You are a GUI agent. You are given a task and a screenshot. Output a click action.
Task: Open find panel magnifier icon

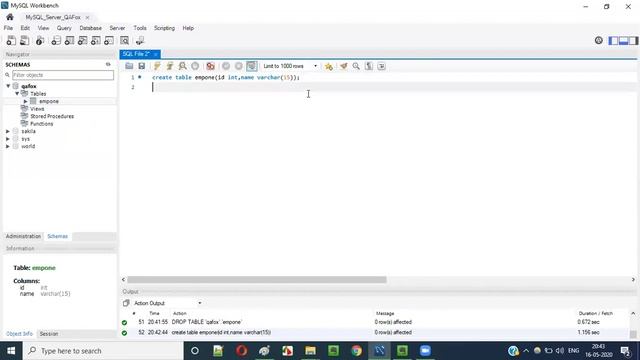point(356,66)
